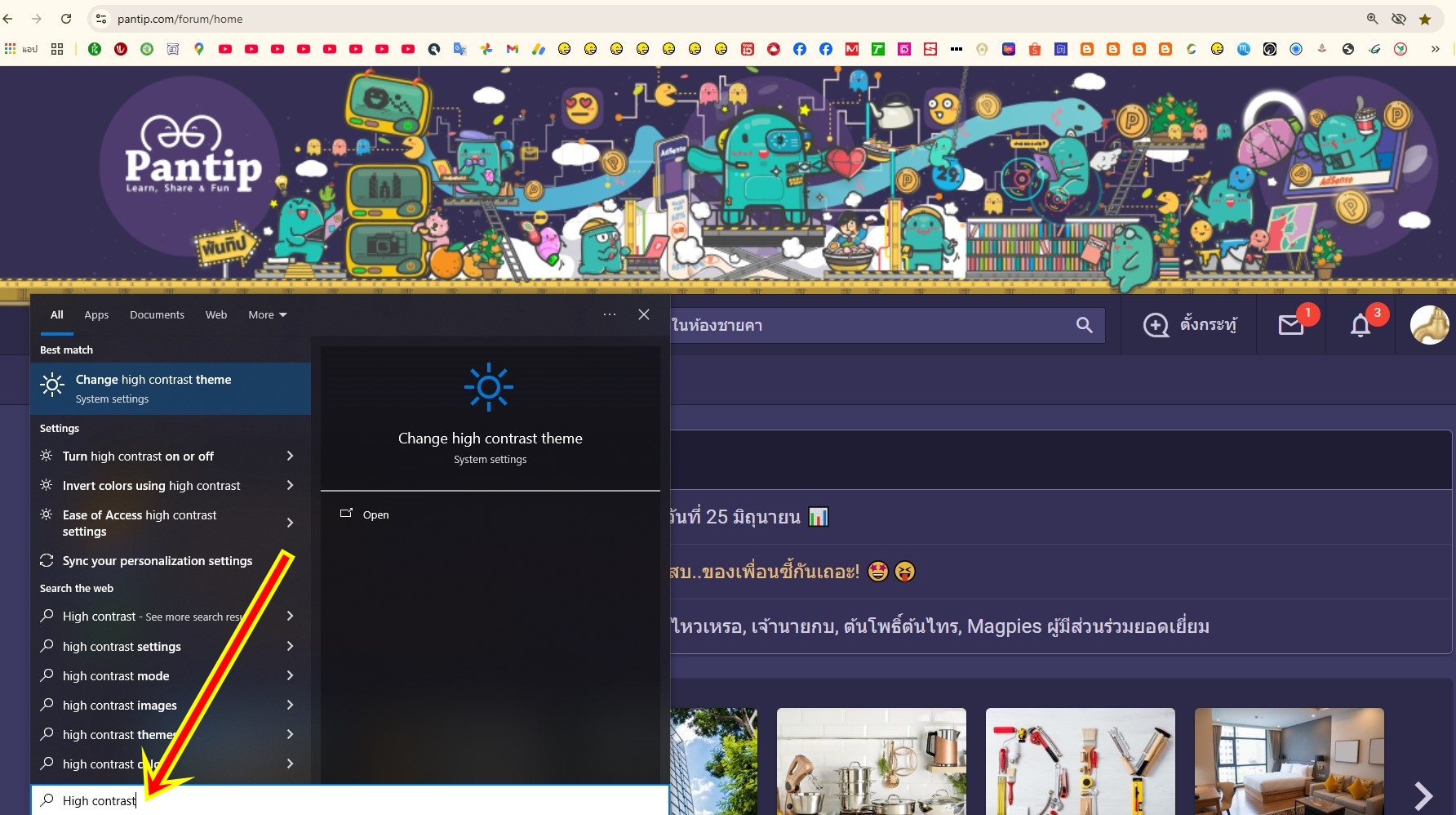The image size is (1456, 815).
Task: Switch to the Documents search tab
Action: click(157, 314)
